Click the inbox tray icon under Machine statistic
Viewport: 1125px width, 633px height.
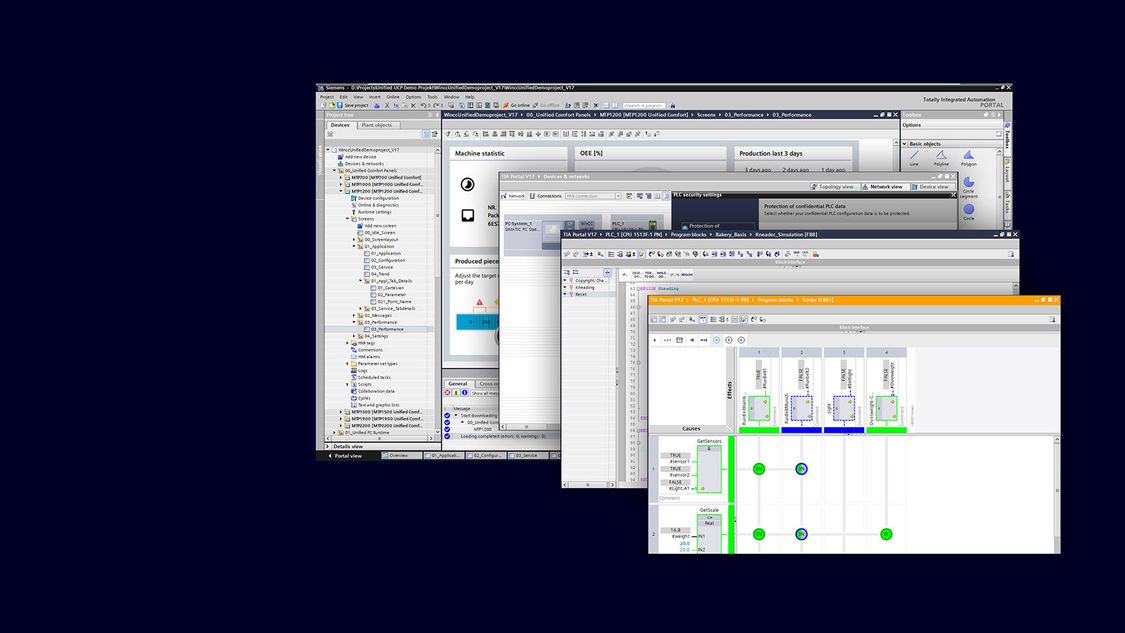468,215
